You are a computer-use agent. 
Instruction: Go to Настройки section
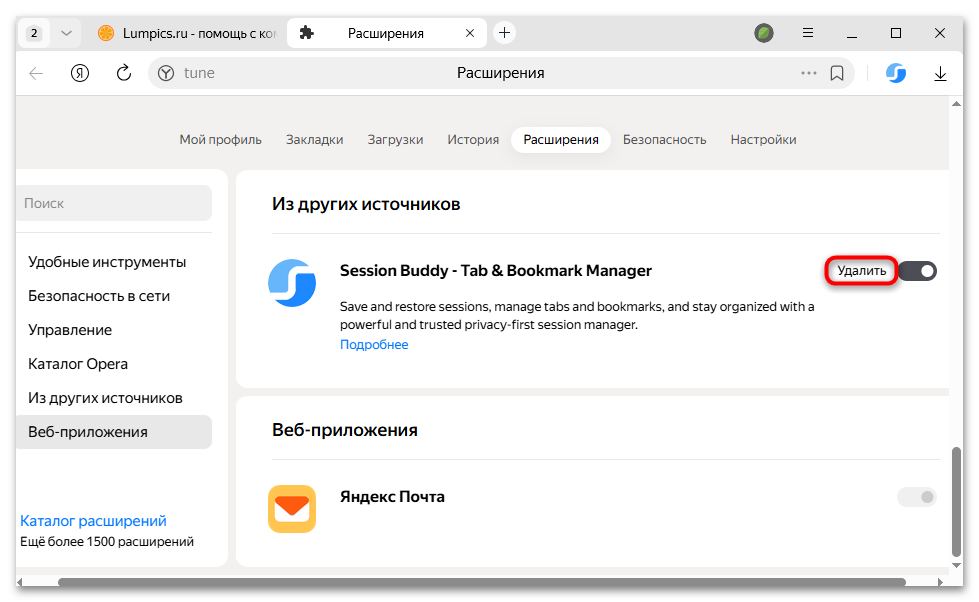point(764,140)
